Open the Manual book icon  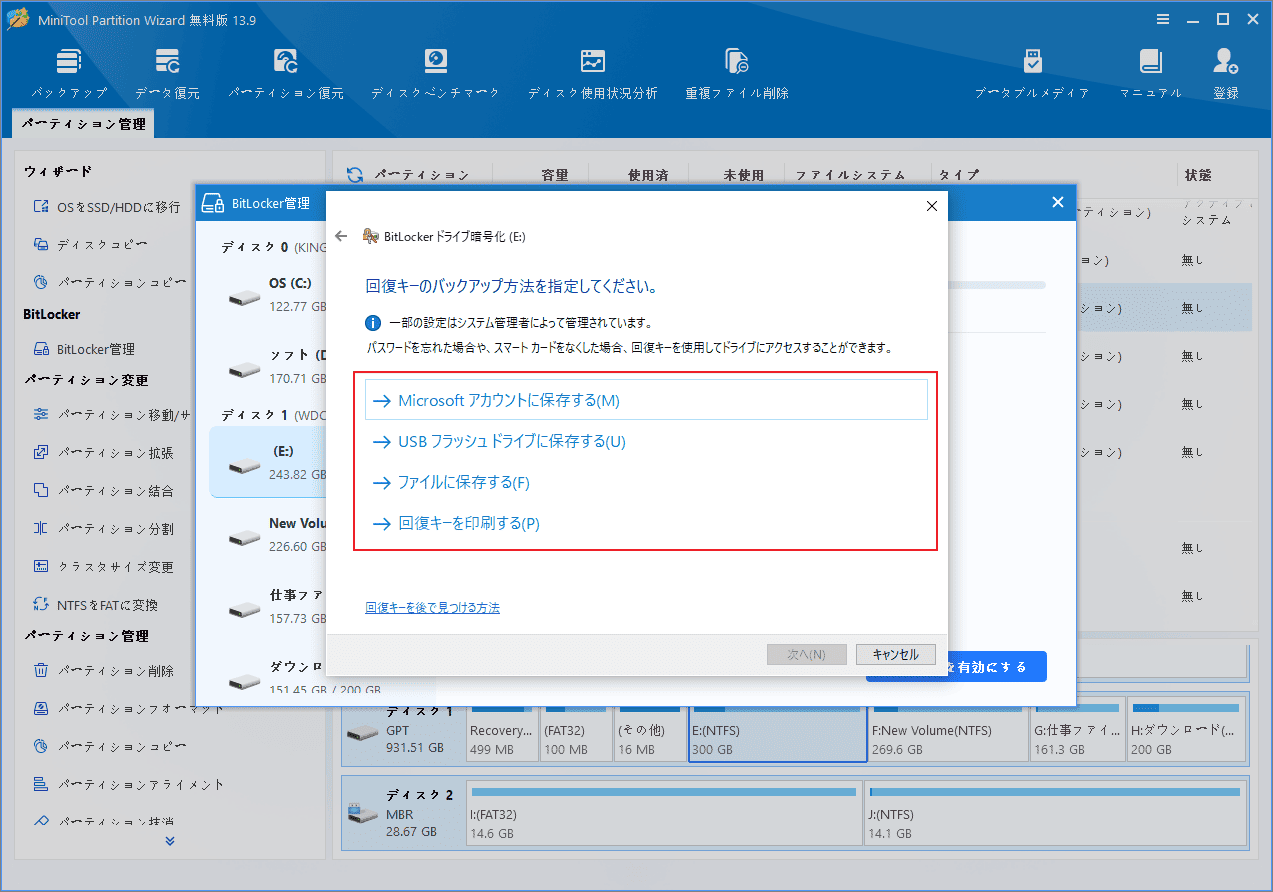point(1150,62)
